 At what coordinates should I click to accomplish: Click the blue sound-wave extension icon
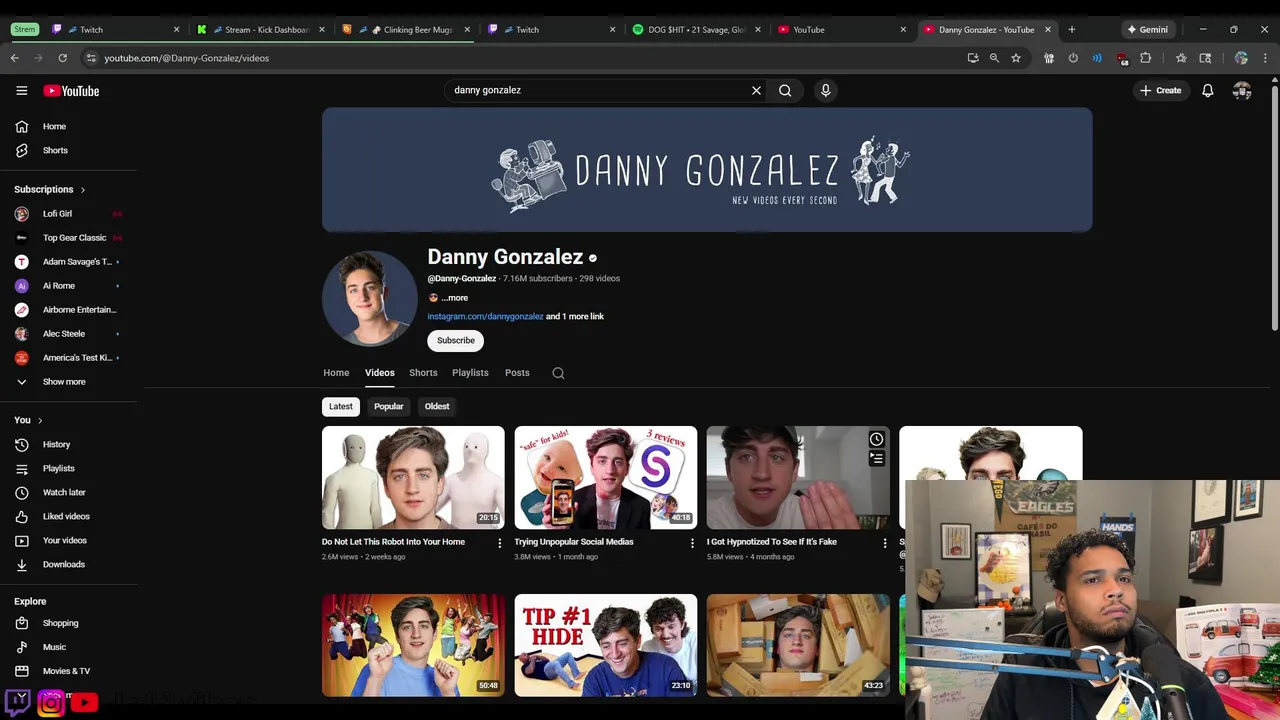pyautogui.click(x=1097, y=58)
